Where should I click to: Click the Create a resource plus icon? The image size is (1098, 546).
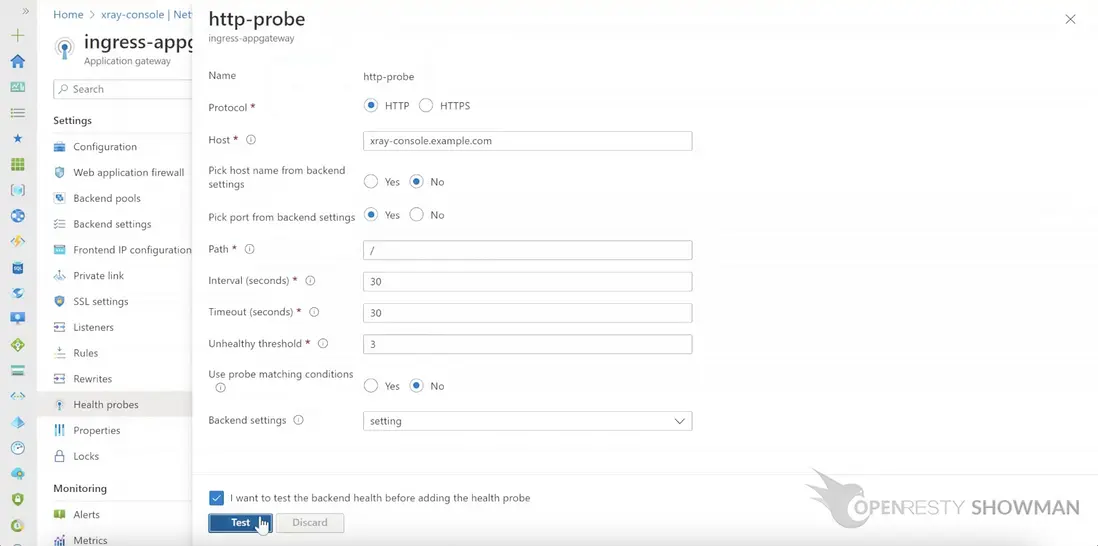[x=17, y=35]
